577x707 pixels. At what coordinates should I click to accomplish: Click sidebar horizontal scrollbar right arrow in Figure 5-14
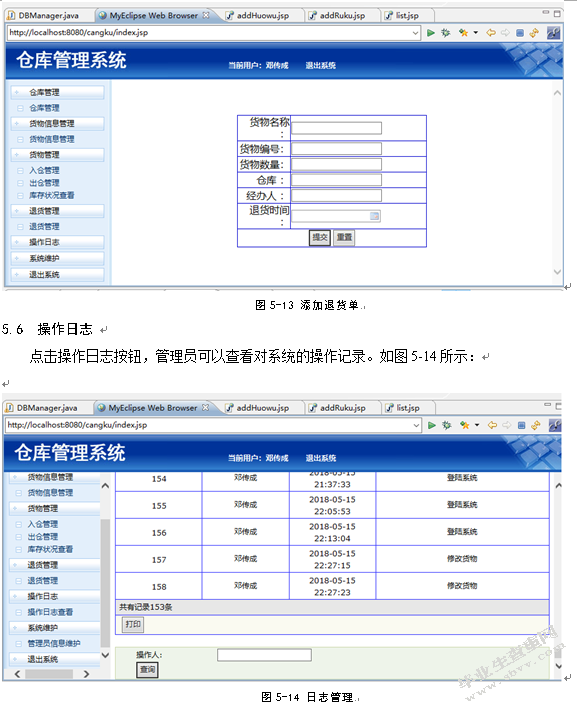tap(87, 674)
